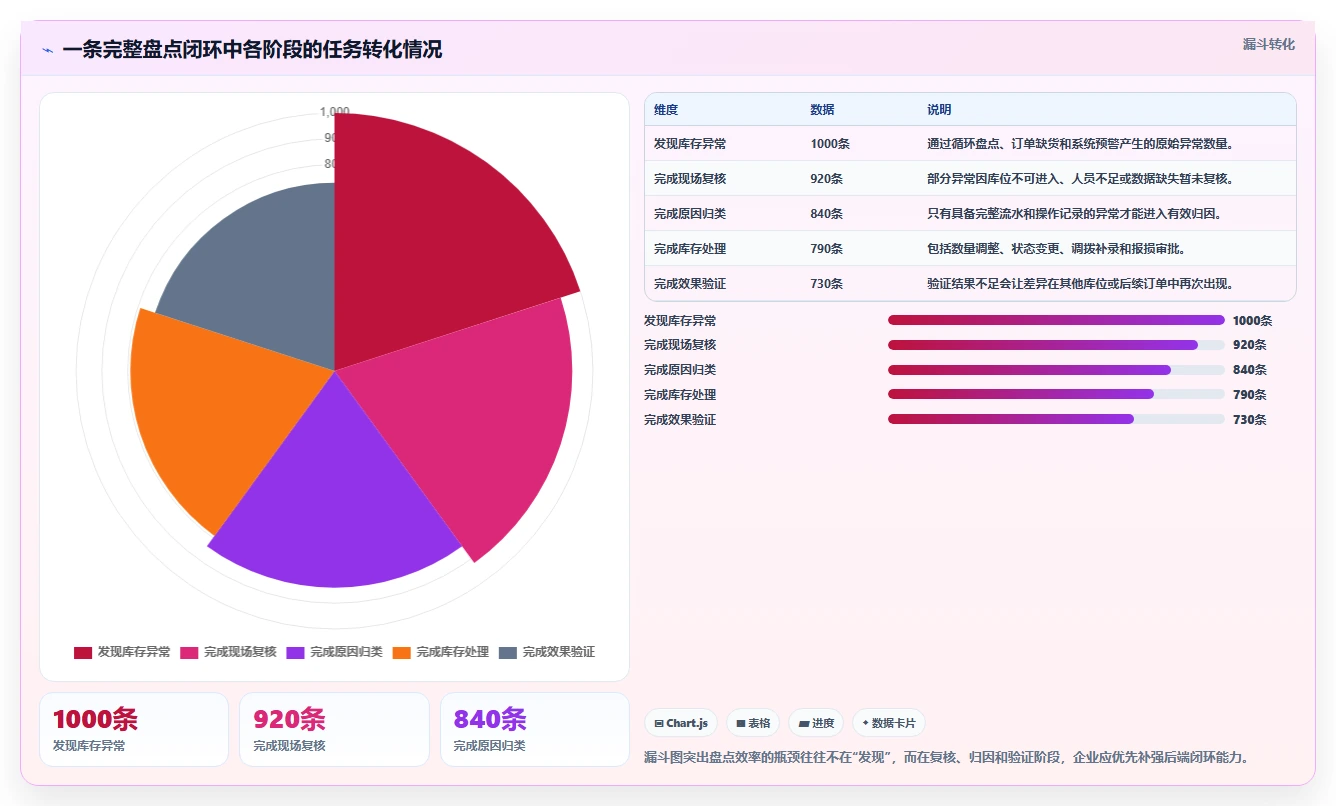The width and height of the screenshot is (1336, 806).
Task: Click the 920条 完成现场复核 data card
Action: click(334, 729)
